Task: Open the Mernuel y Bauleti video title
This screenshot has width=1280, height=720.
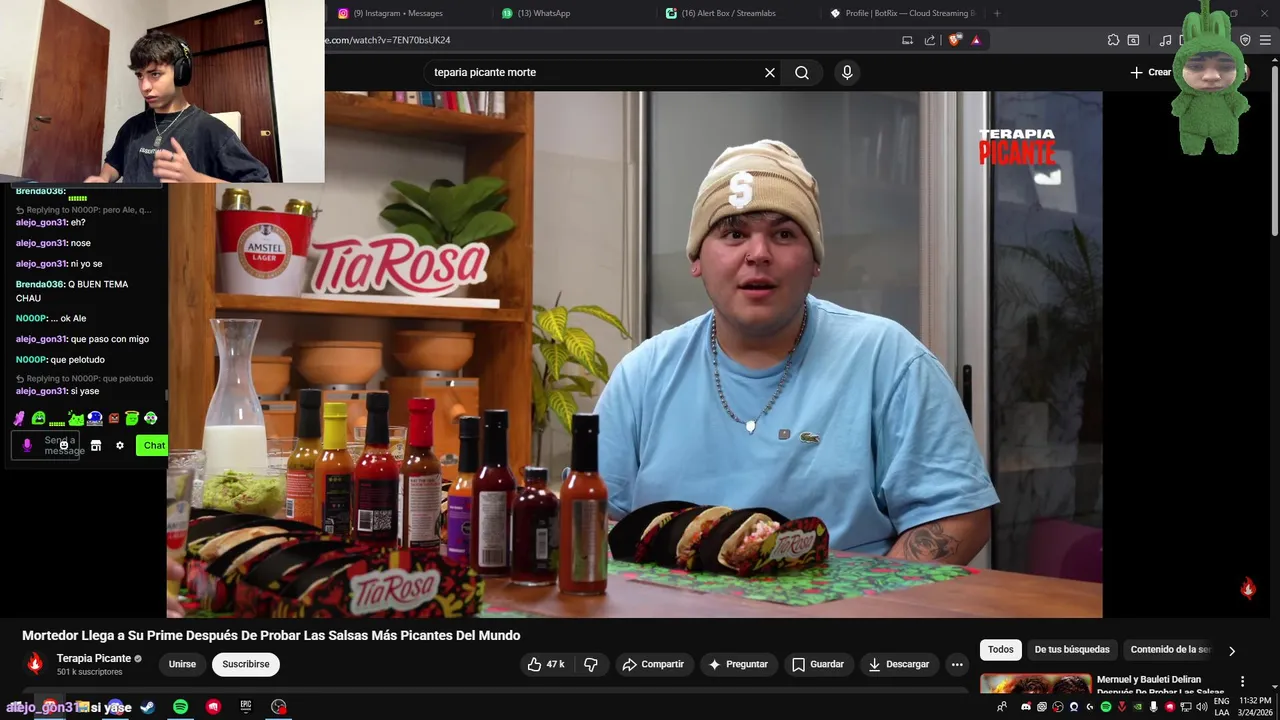Action: 1160,685
